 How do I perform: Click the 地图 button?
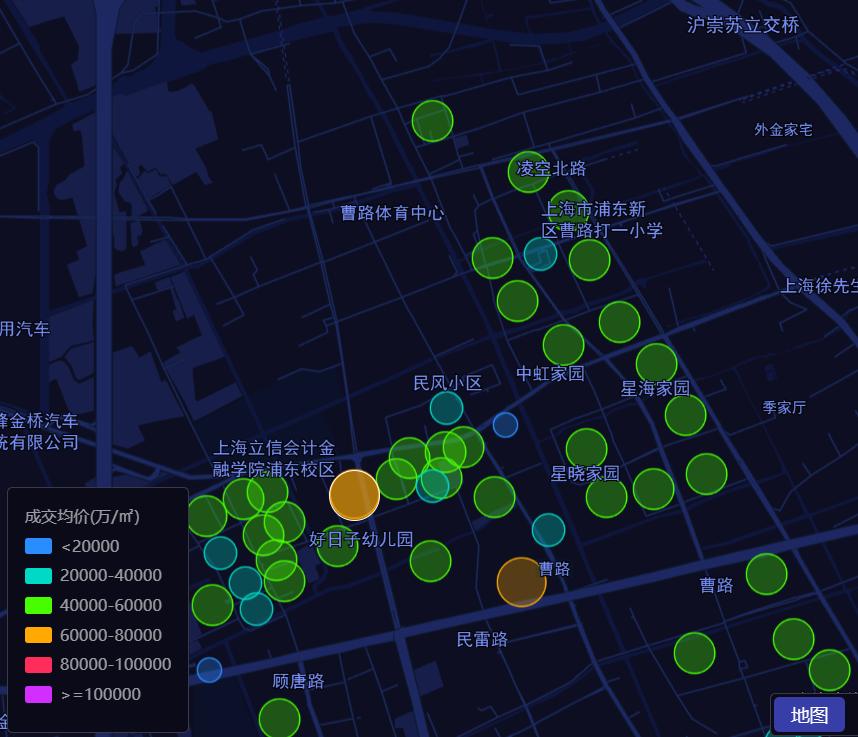click(x=809, y=715)
